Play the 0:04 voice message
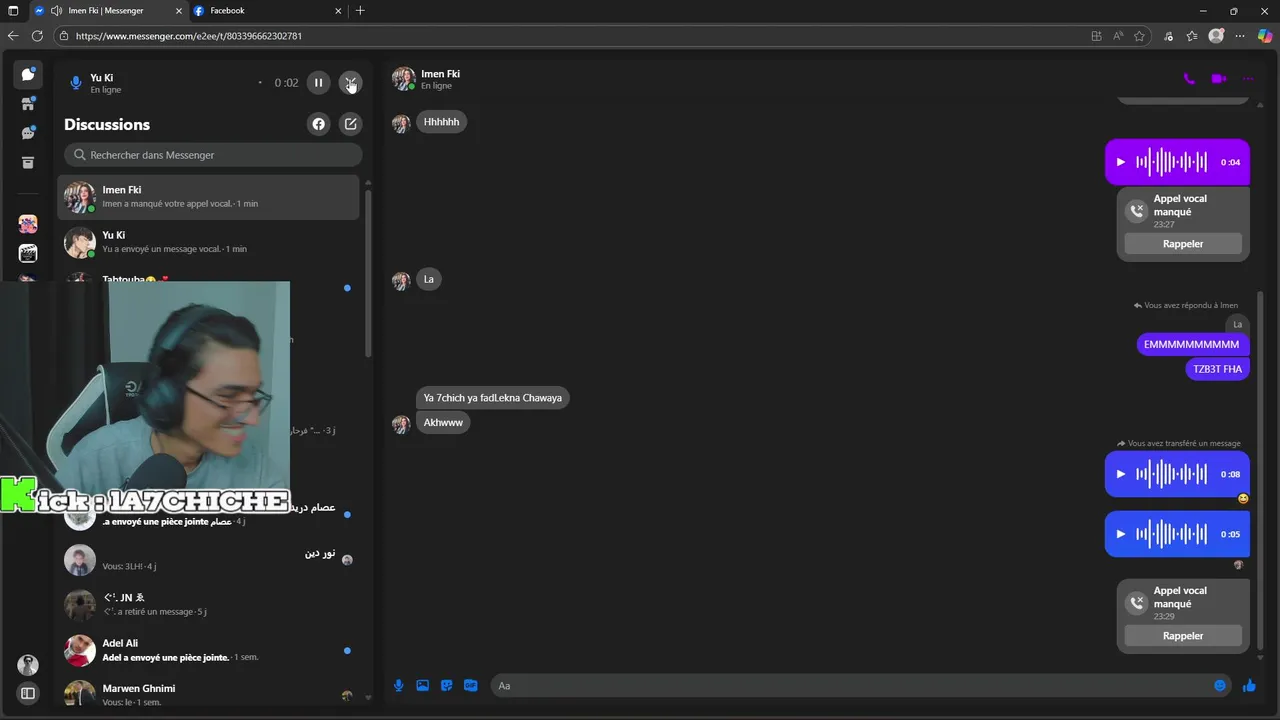This screenshot has width=1280, height=720. coord(1121,162)
